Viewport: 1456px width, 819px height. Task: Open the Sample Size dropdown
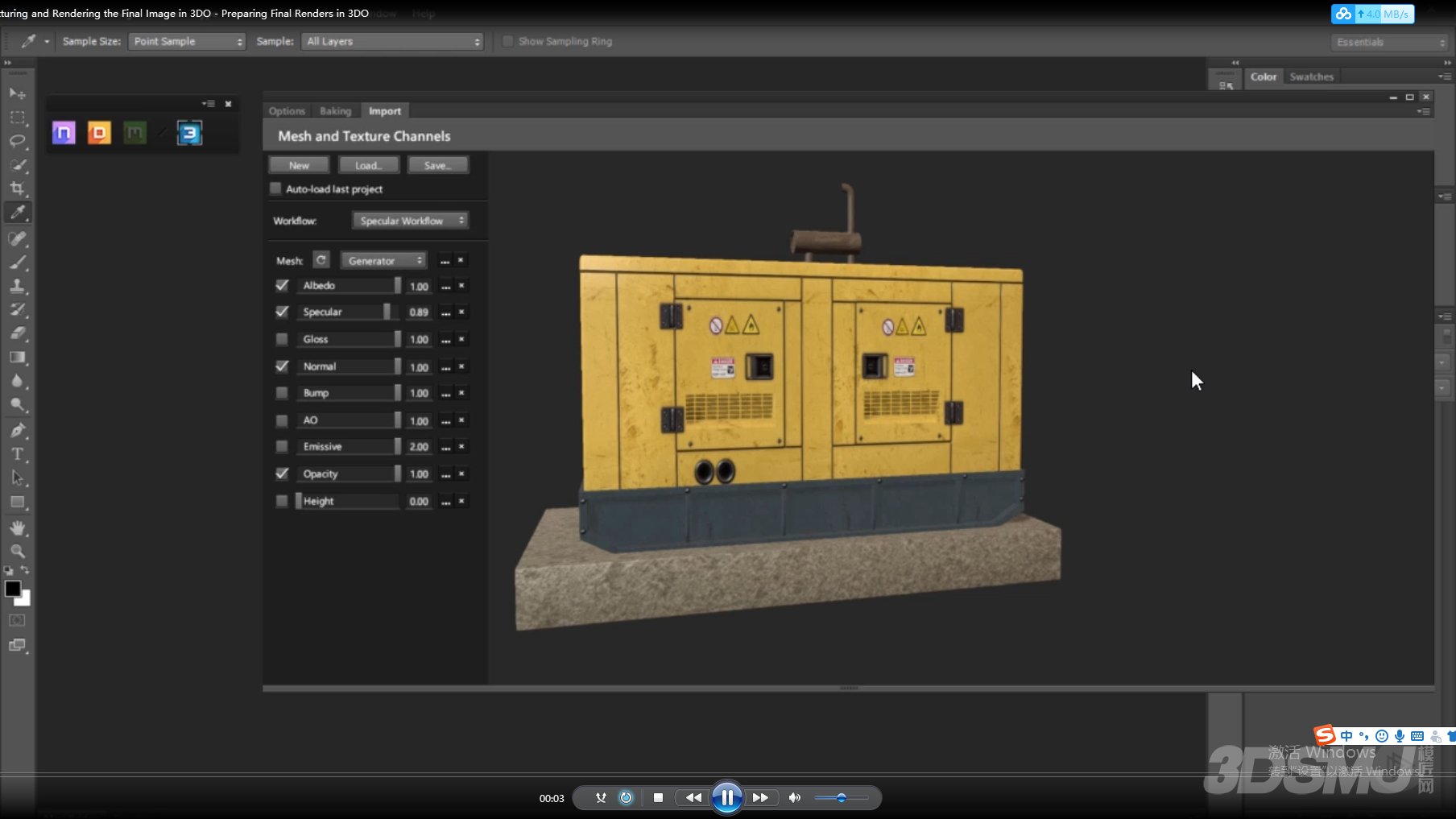(187, 41)
